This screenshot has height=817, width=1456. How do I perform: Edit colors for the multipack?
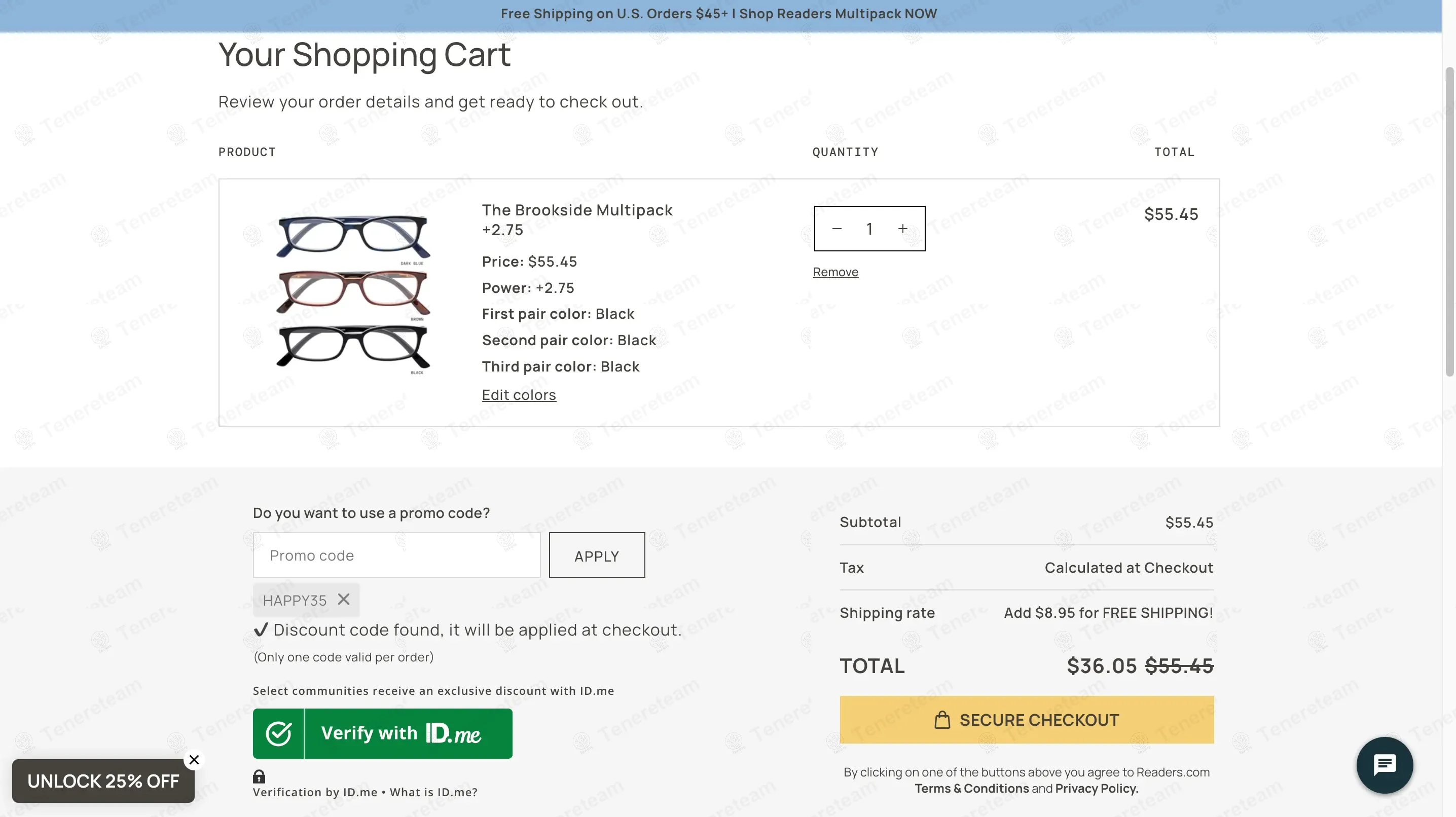tap(518, 395)
